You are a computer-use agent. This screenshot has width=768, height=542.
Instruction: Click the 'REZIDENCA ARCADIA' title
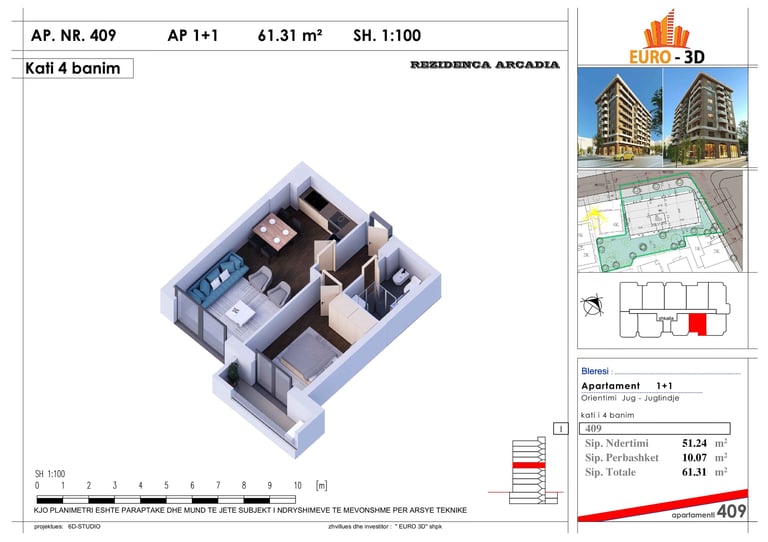coord(484,65)
